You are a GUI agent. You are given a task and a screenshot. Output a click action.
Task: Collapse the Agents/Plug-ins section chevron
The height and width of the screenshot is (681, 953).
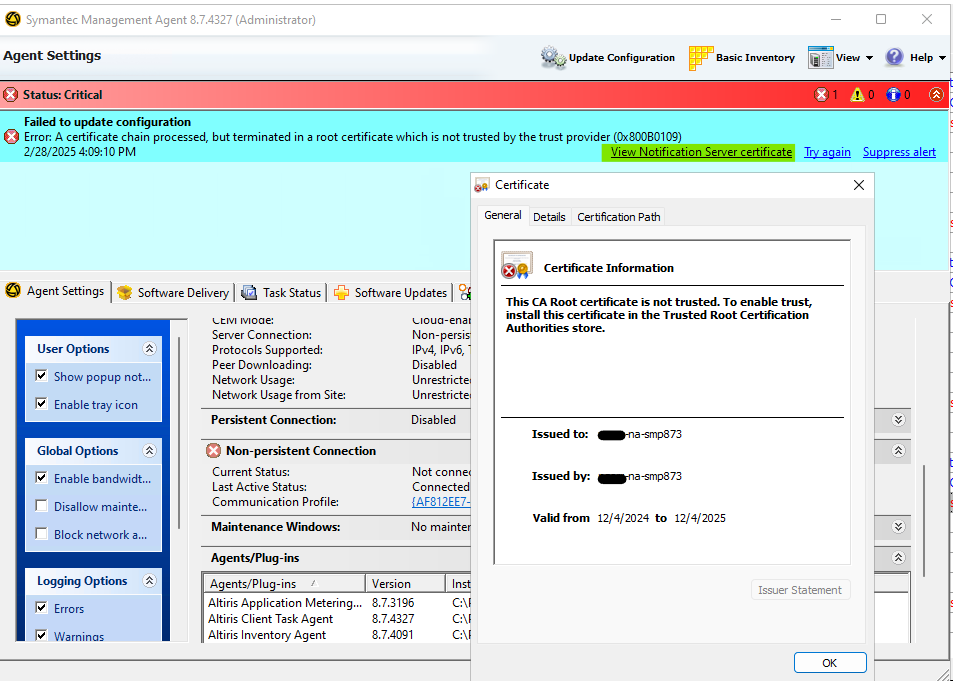coord(898,558)
